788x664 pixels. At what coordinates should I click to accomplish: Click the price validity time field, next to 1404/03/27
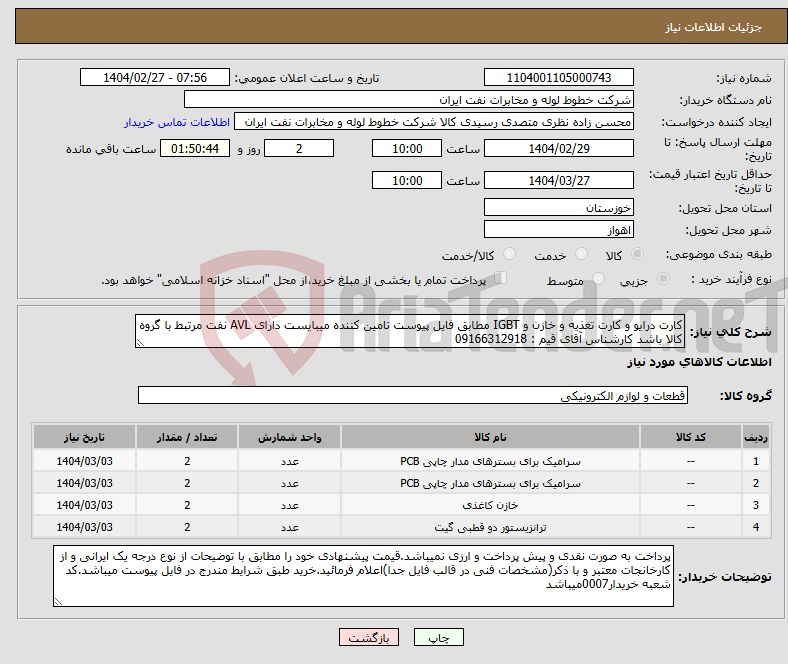407,180
